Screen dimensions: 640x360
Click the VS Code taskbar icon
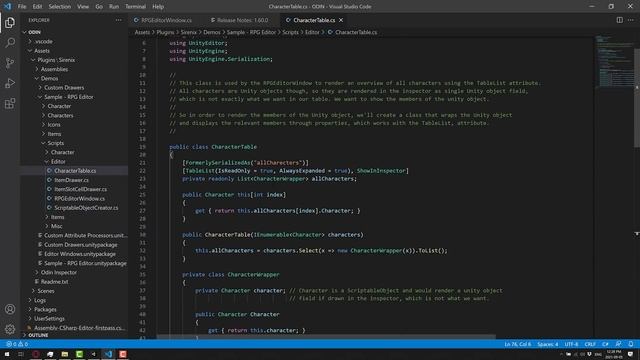108,354
